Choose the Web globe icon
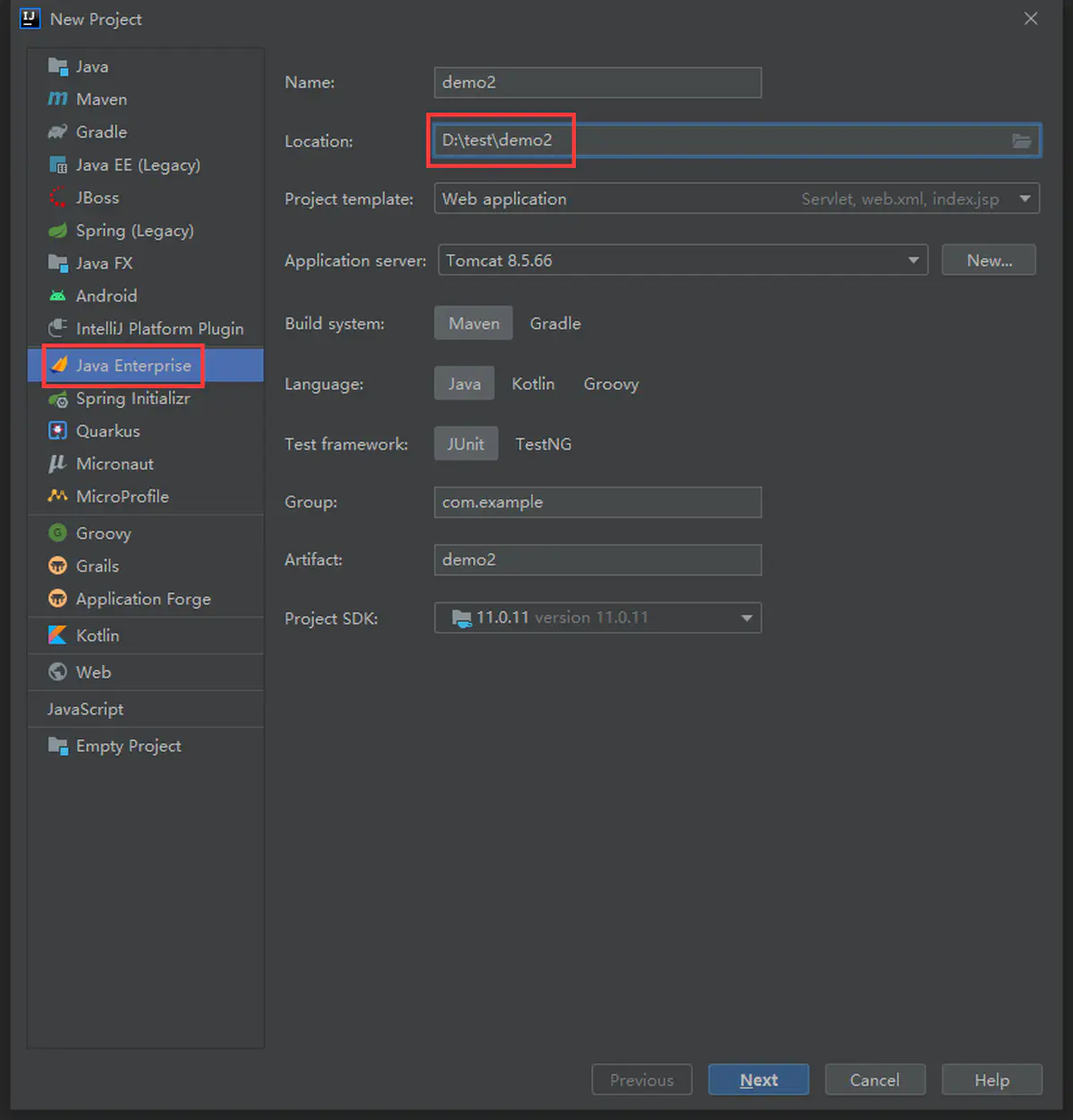Image resolution: width=1073 pixels, height=1120 pixels. pos(58,672)
